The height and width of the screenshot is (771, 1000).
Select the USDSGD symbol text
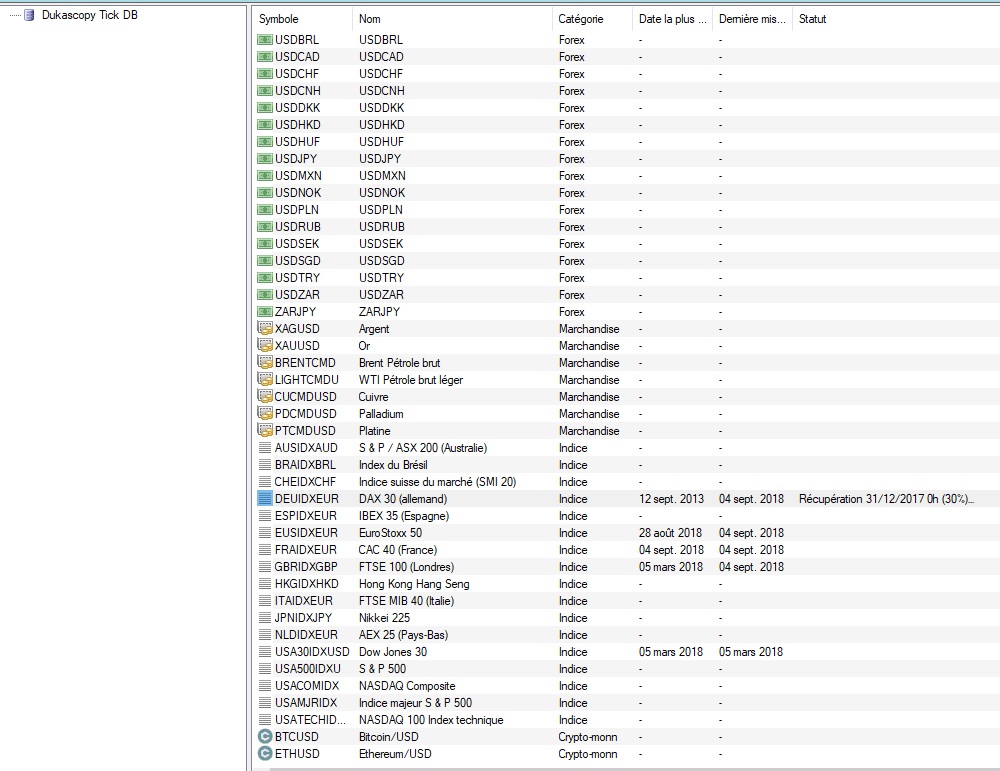click(x=298, y=261)
